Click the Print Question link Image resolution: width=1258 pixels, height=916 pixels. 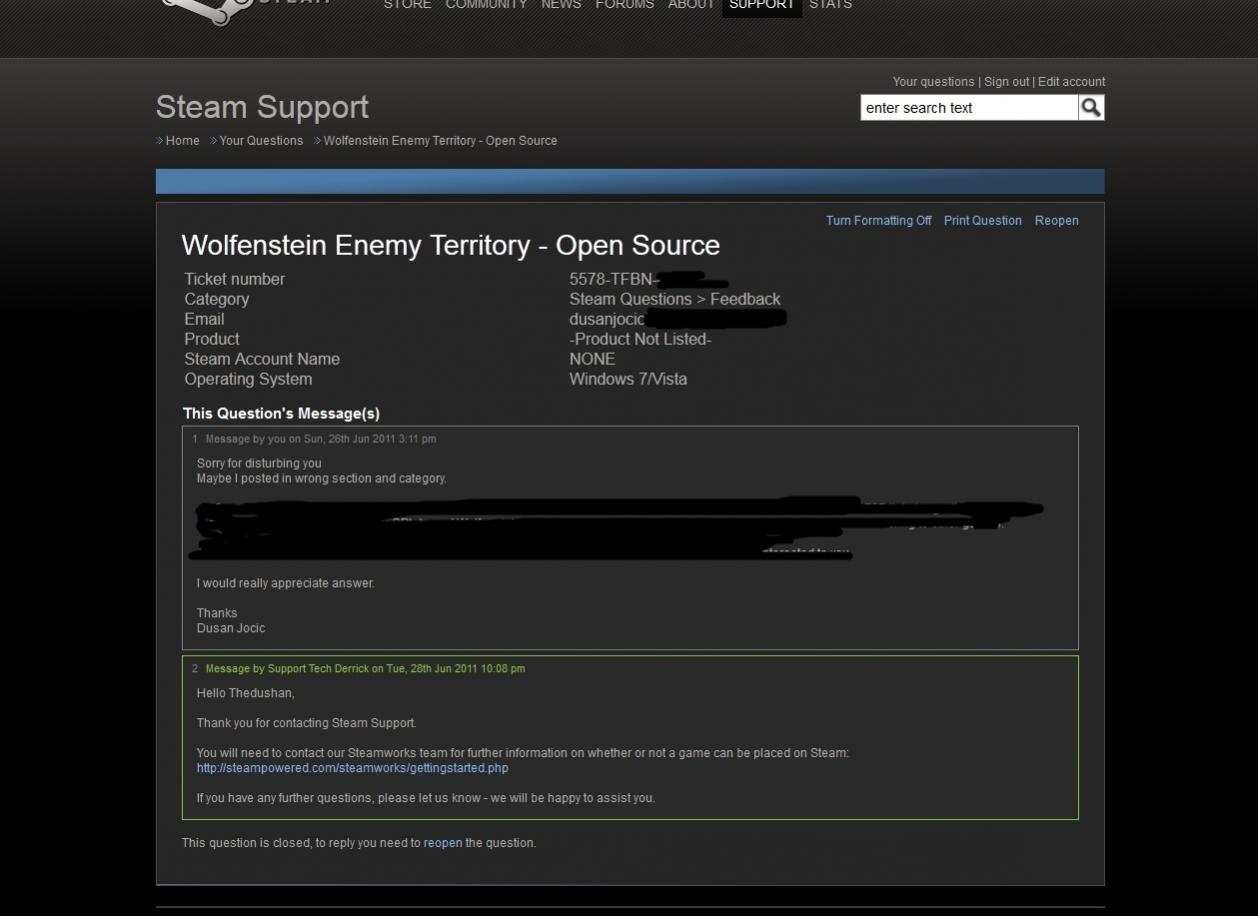982,221
